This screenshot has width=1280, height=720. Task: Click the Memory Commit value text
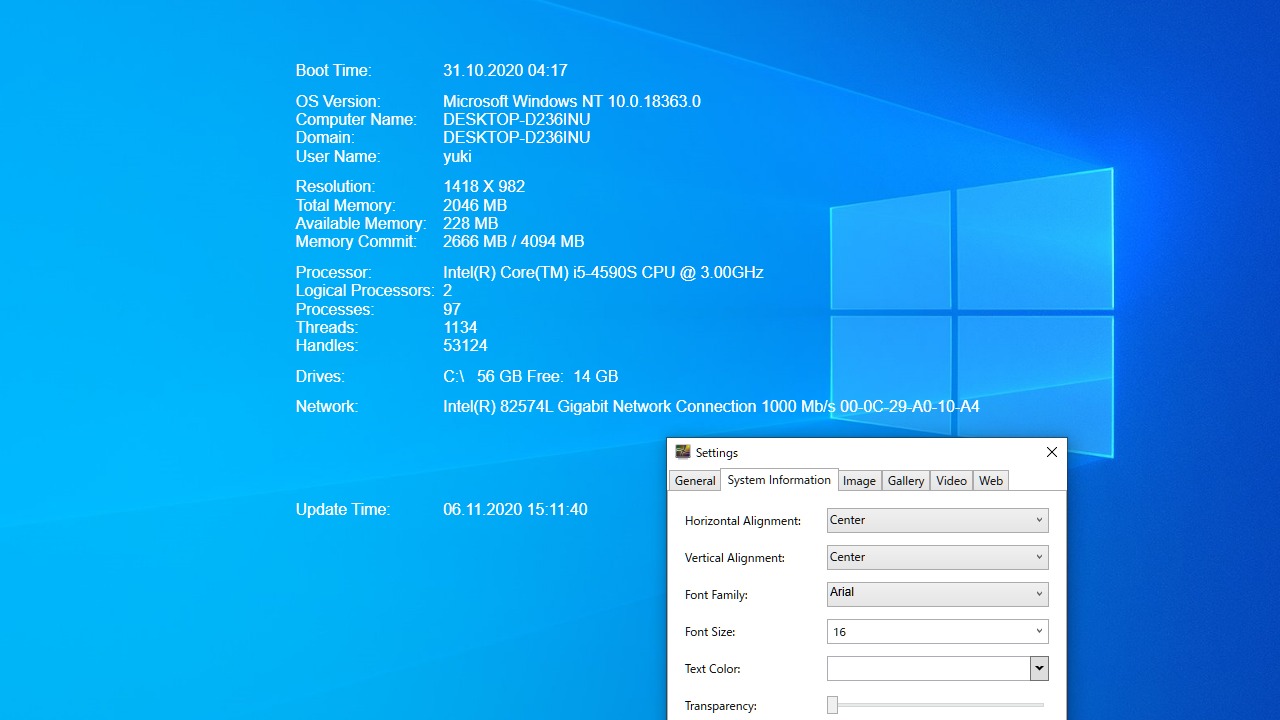[513, 242]
